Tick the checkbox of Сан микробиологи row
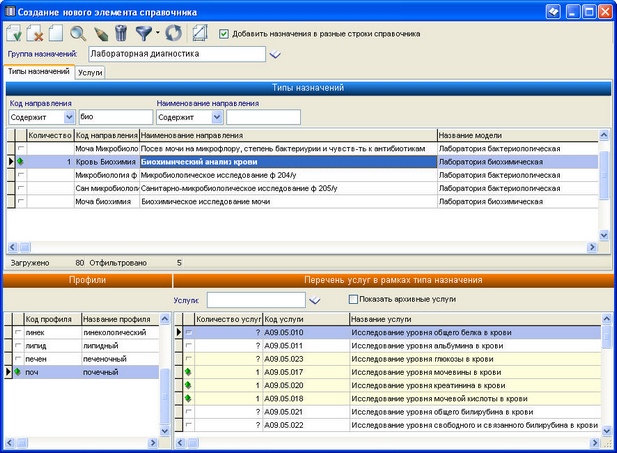The height and width of the screenshot is (453, 617). point(20,188)
